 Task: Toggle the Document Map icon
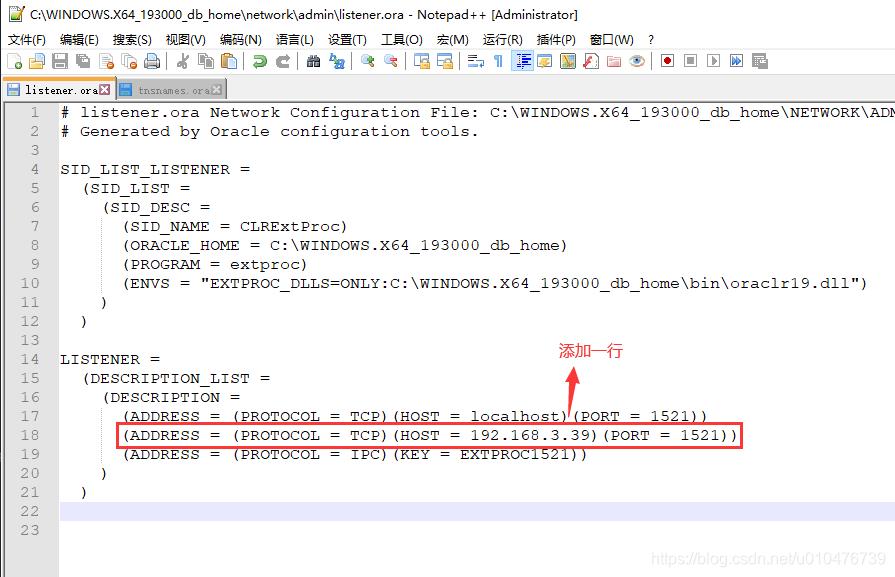pyautogui.click(x=568, y=61)
